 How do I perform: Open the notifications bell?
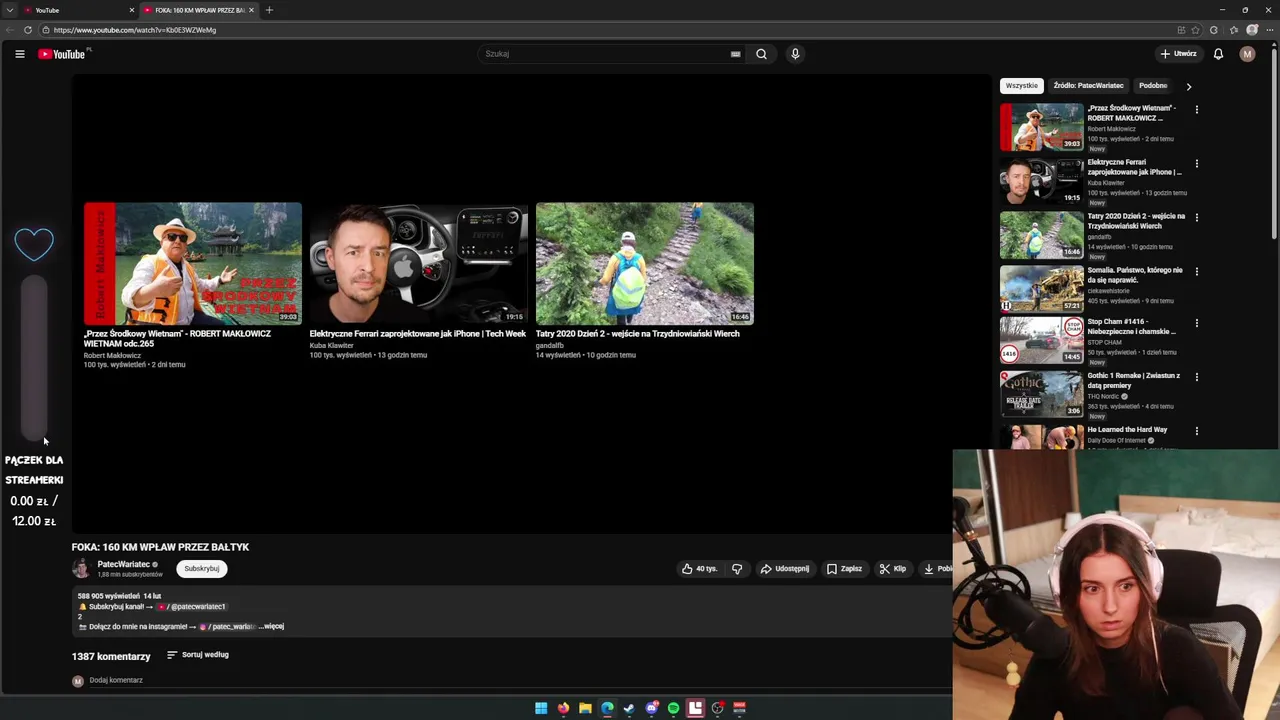[x=1218, y=54]
